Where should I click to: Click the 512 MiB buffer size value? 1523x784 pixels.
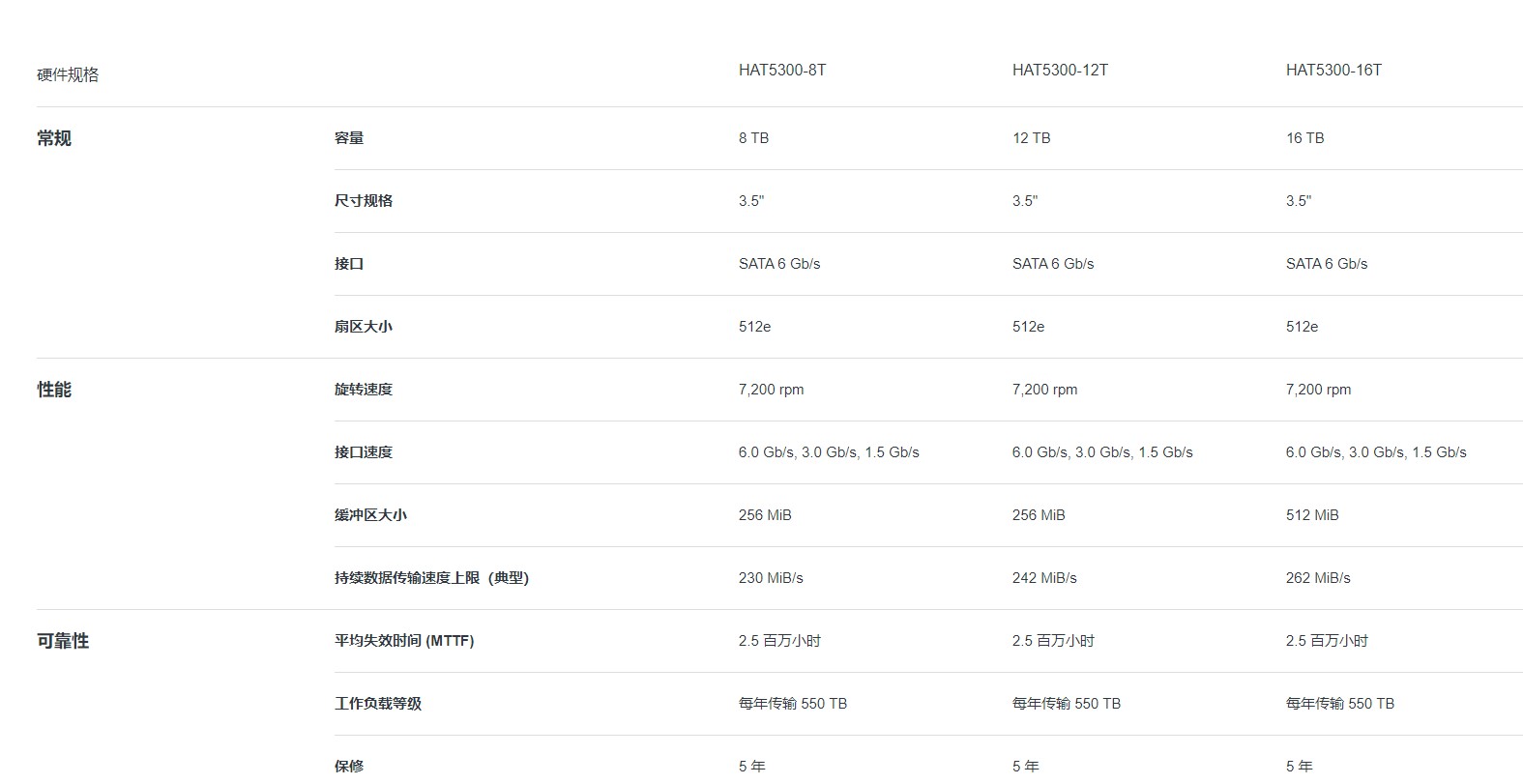pyautogui.click(x=1312, y=515)
